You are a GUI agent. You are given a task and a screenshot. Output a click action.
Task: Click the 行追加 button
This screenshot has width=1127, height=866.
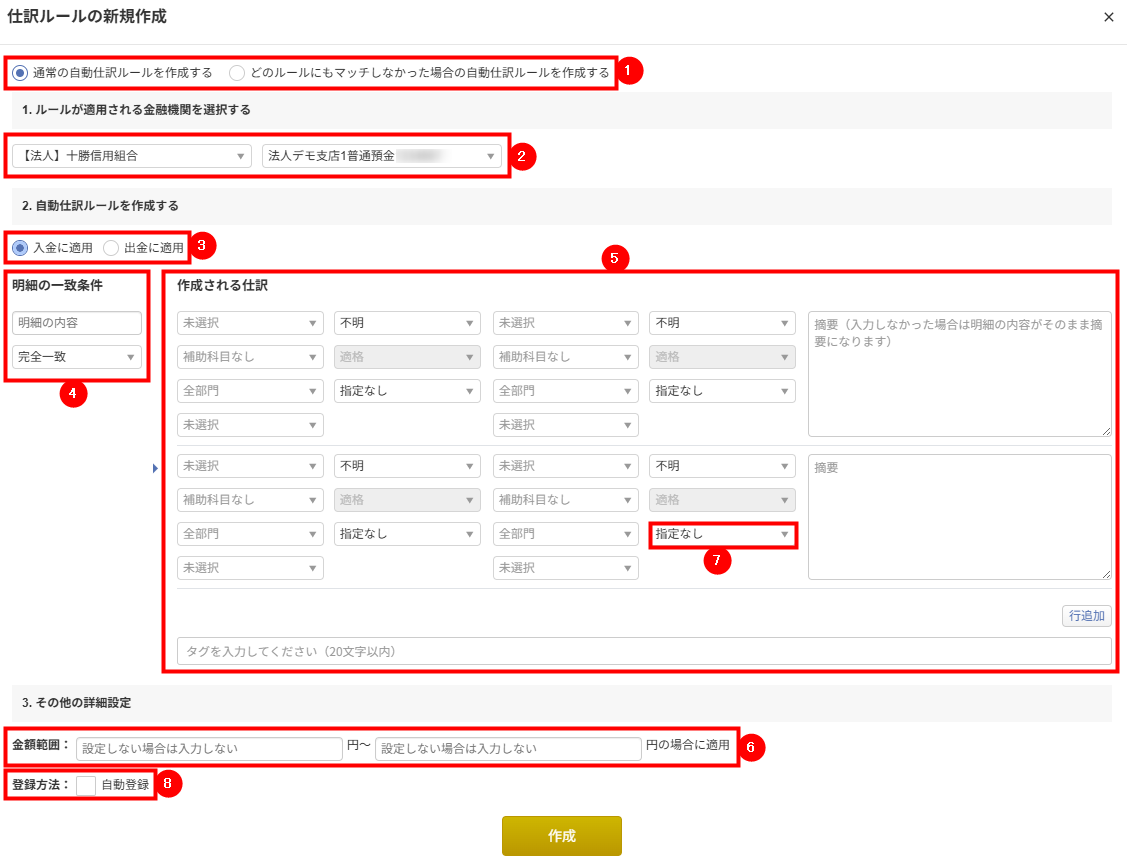click(1086, 616)
